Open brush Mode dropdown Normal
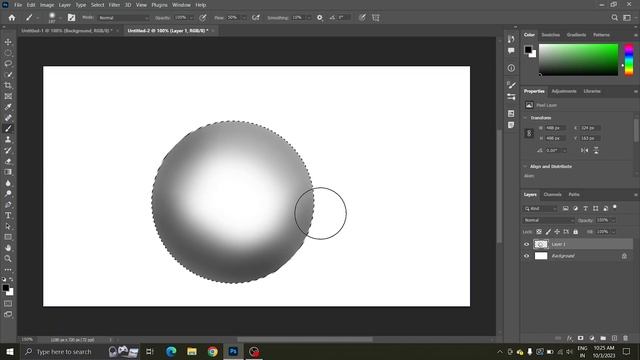Screen dimensions: 640x360 click(x=124, y=18)
